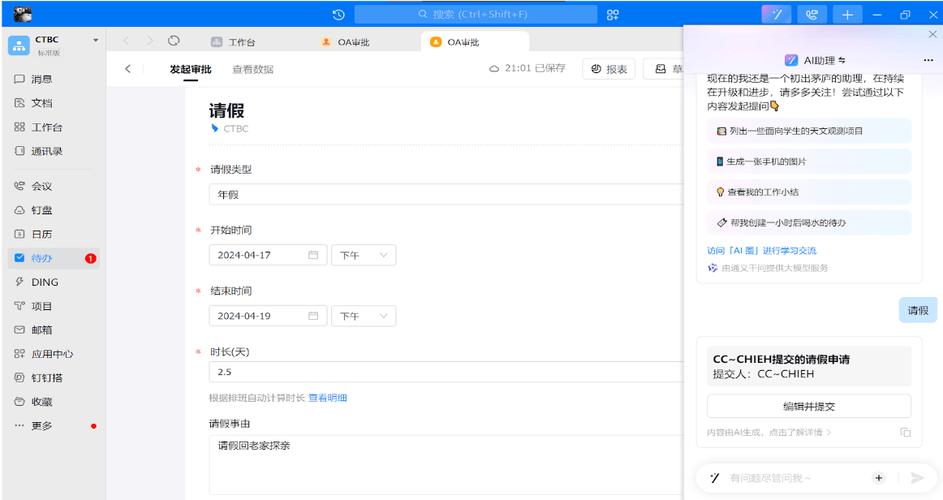Click the 时长 field showing 2.5
The height and width of the screenshot is (500, 943).
(x=446, y=372)
